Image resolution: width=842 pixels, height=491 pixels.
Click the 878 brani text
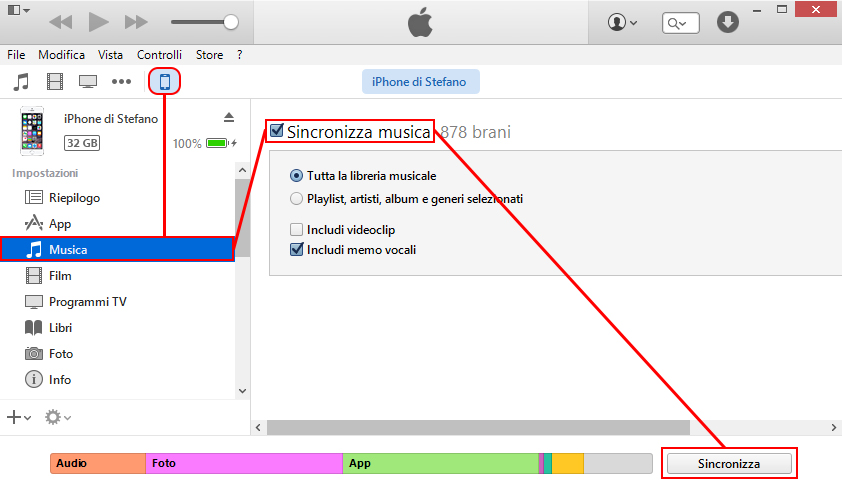click(x=475, y=132)
